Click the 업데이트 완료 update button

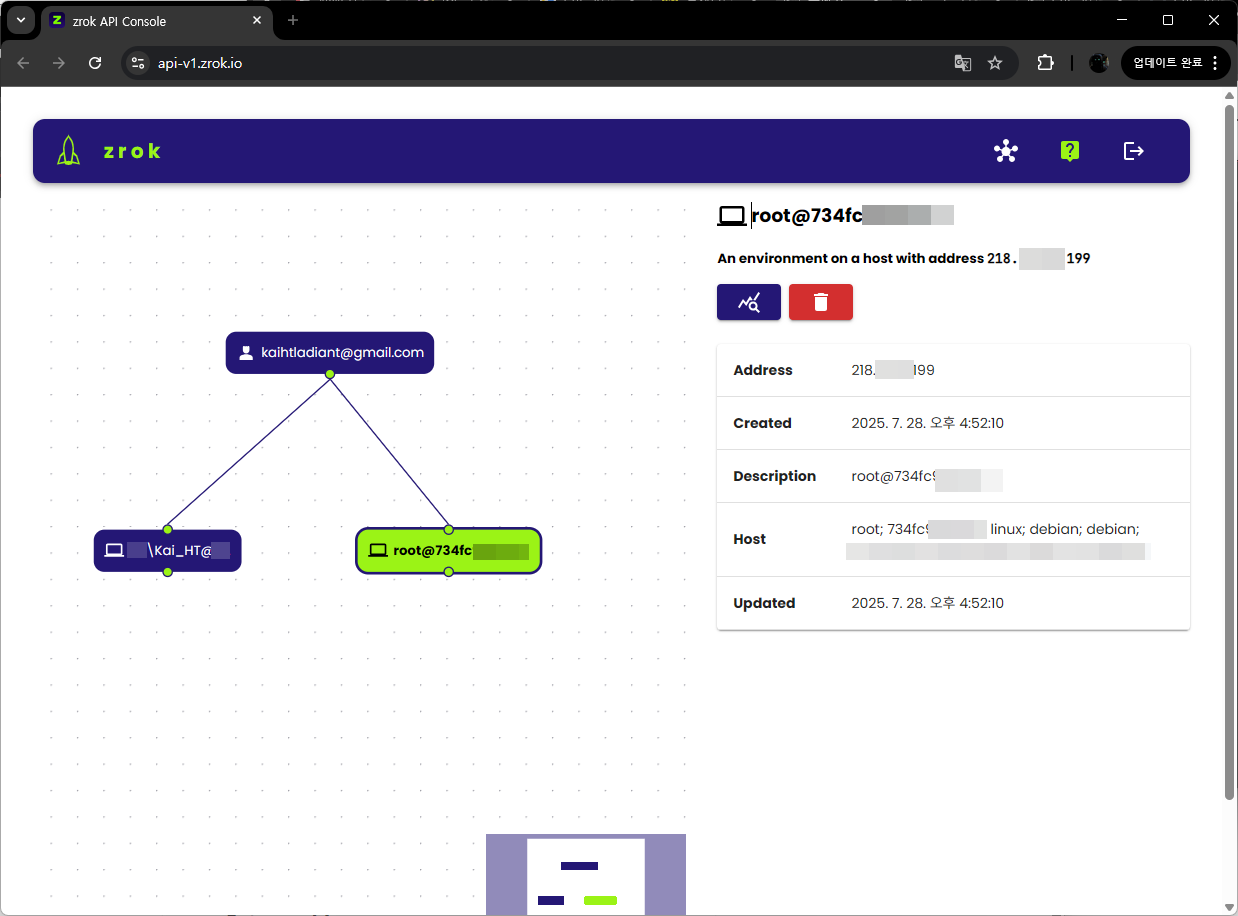(1175, 63)
